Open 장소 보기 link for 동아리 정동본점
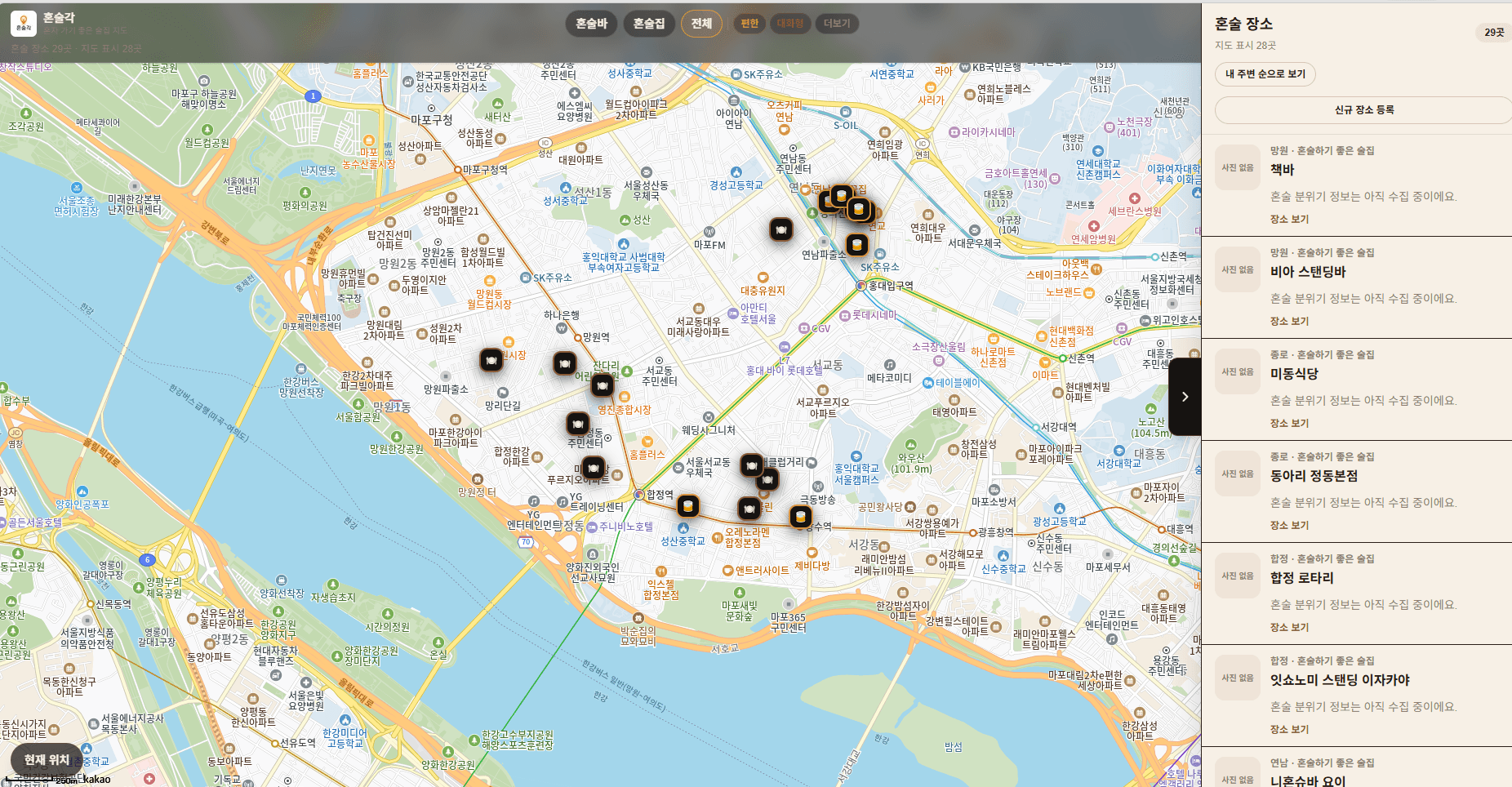This screenshot has height=787, width=1512. click(x=1289, y=526)
